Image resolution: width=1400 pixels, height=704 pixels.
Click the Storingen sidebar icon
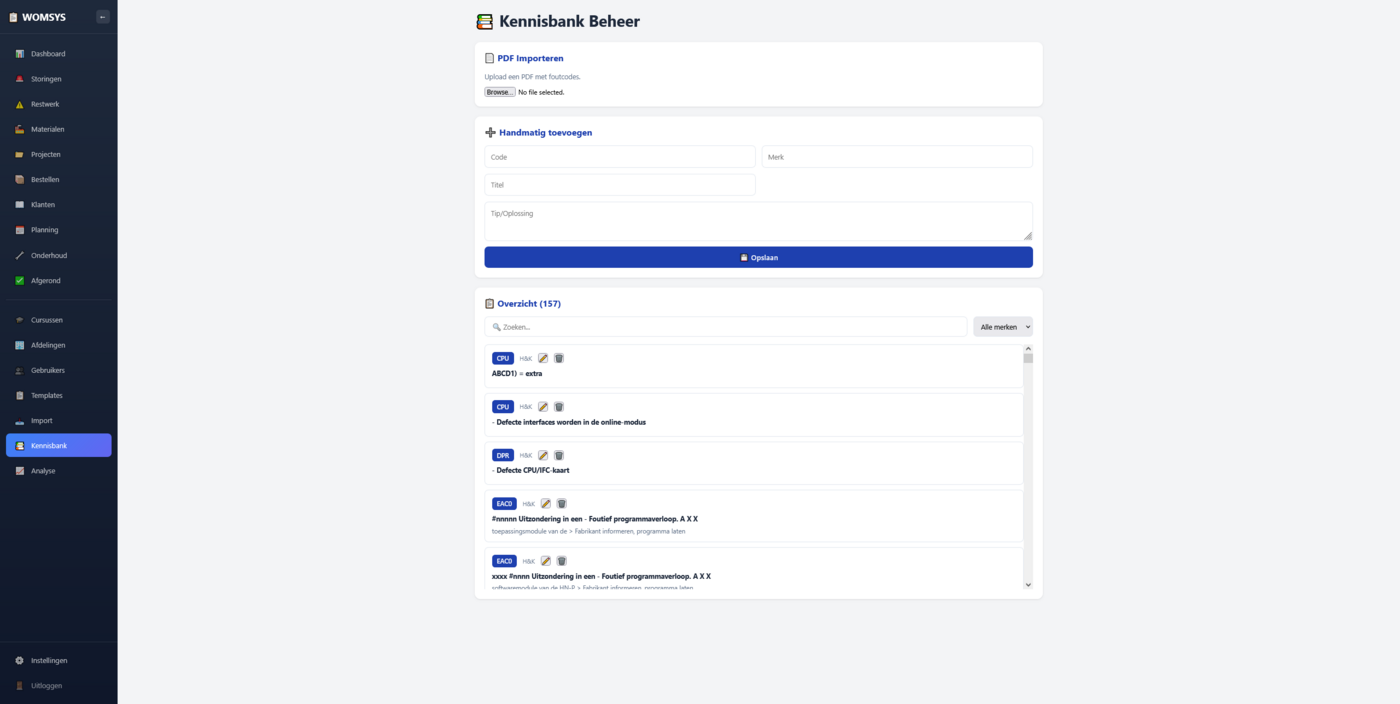coord(19,79)
